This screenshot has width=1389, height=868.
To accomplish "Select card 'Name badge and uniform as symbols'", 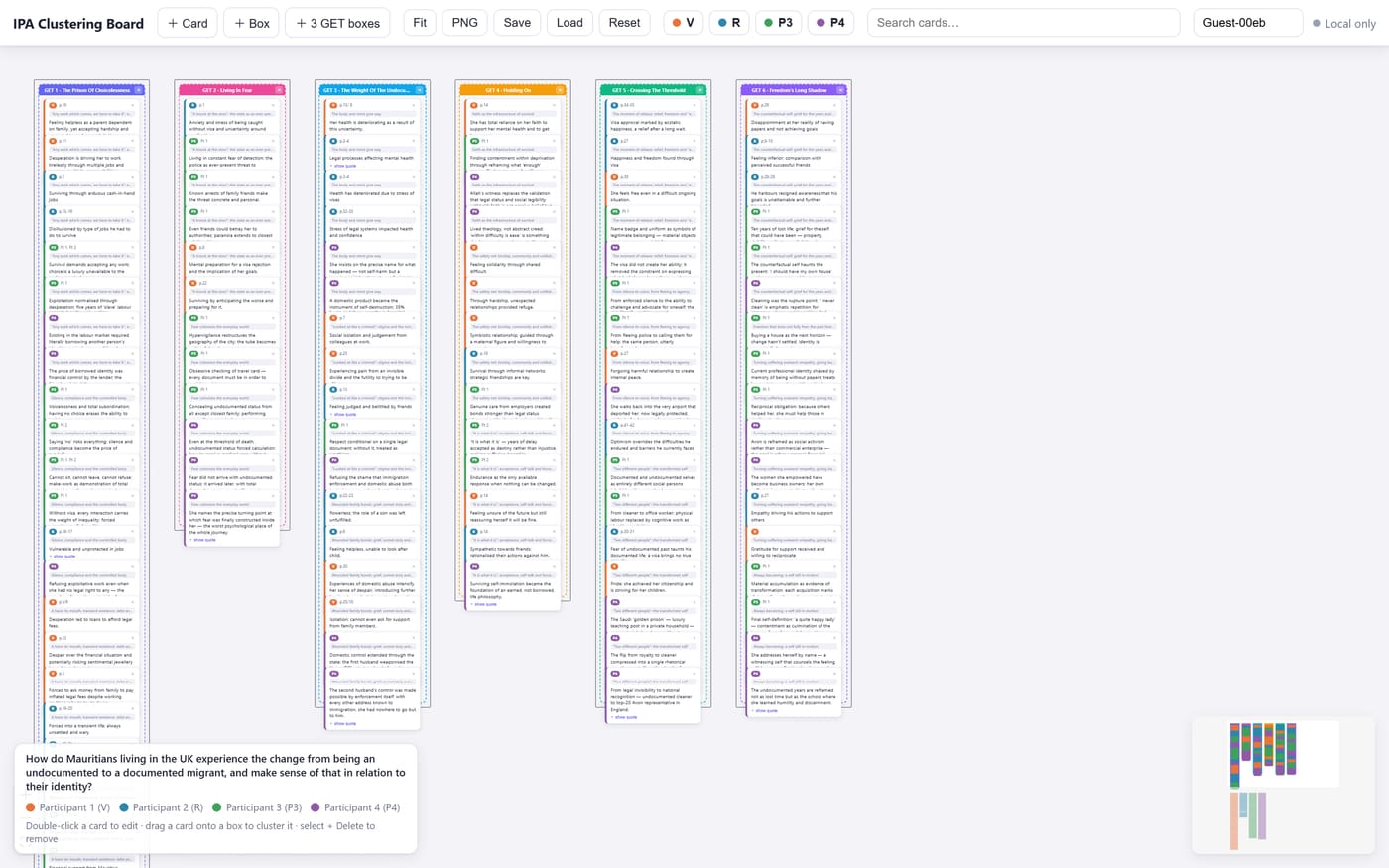I will pyautogui.click(x=654, y=224).
